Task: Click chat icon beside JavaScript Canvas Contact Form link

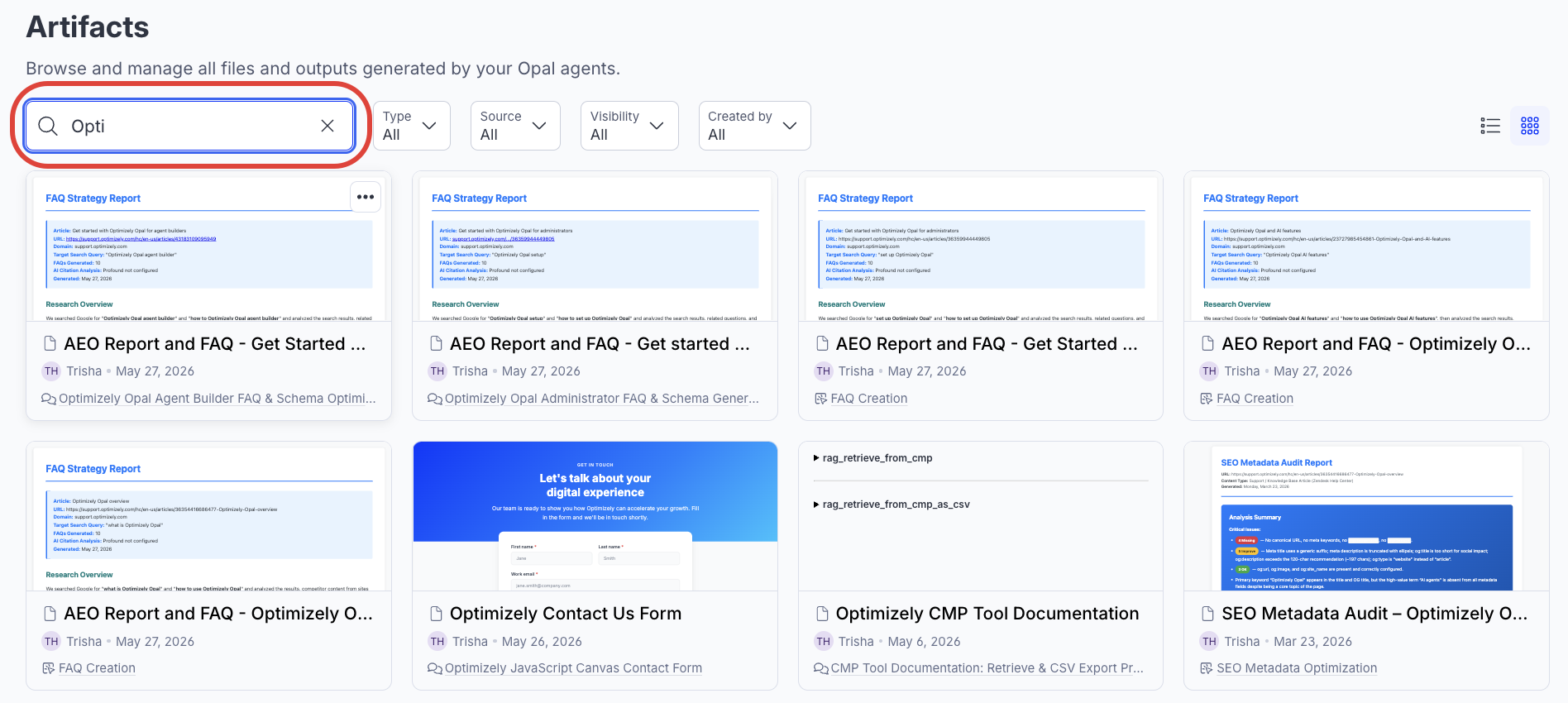Action: tap(435, 668)
